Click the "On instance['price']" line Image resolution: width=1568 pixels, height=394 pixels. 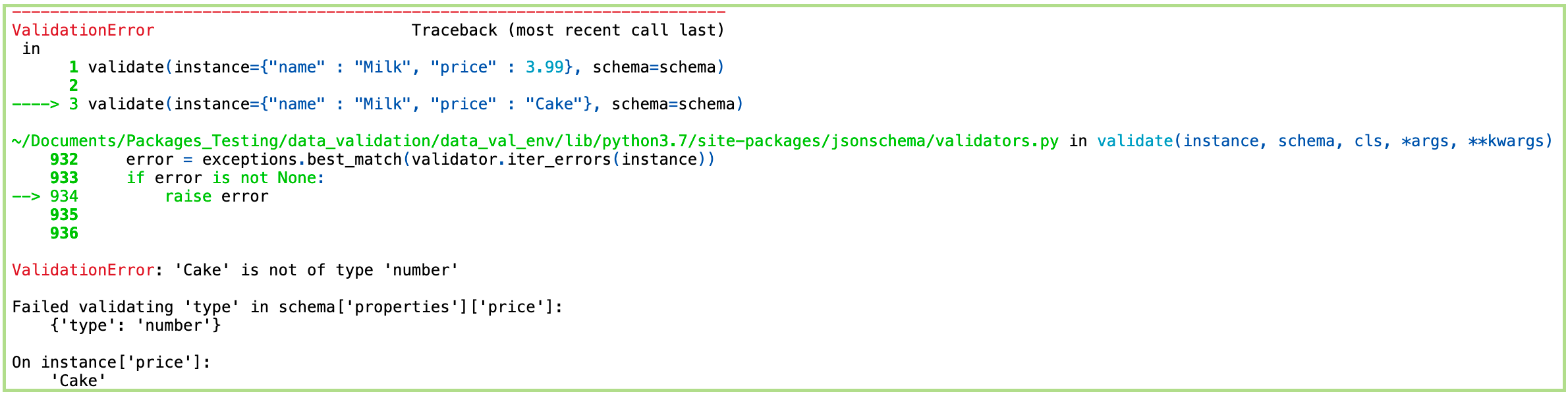pos(111,362)
